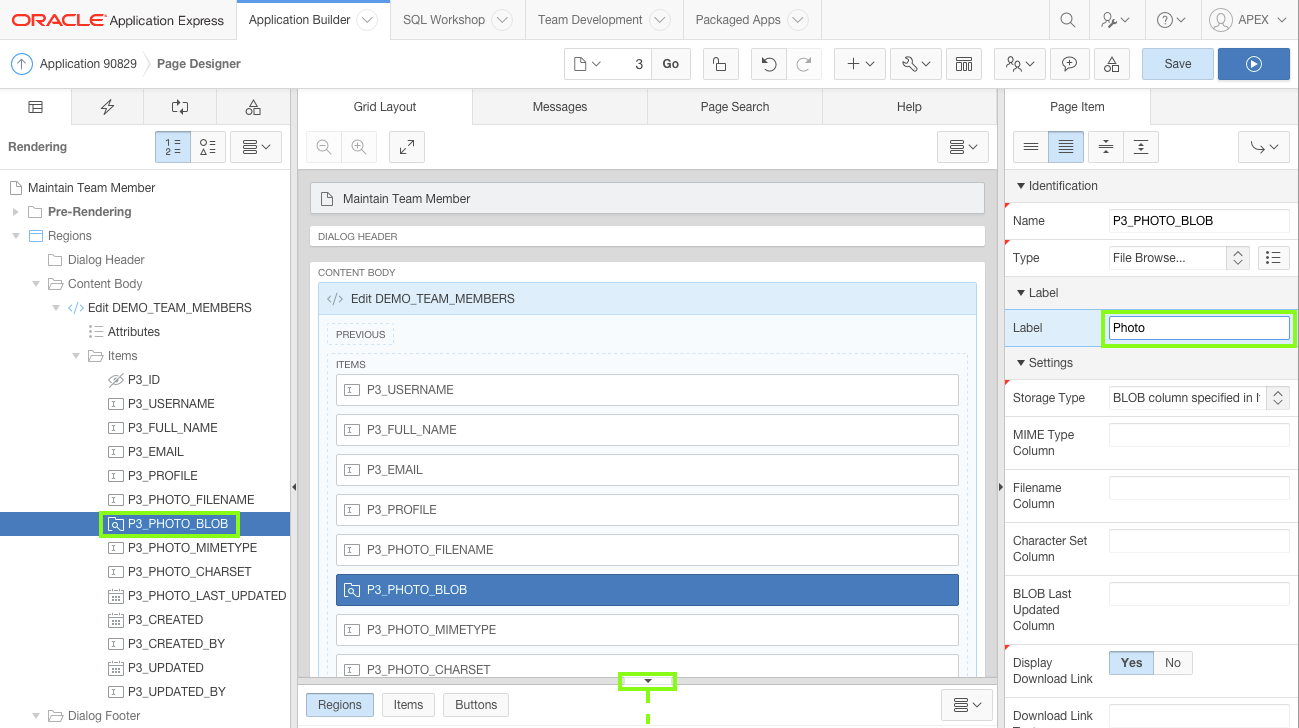Switch to Component View
Image resolution: width=1299 pixels, height=728 pixels.
[964, 64]
